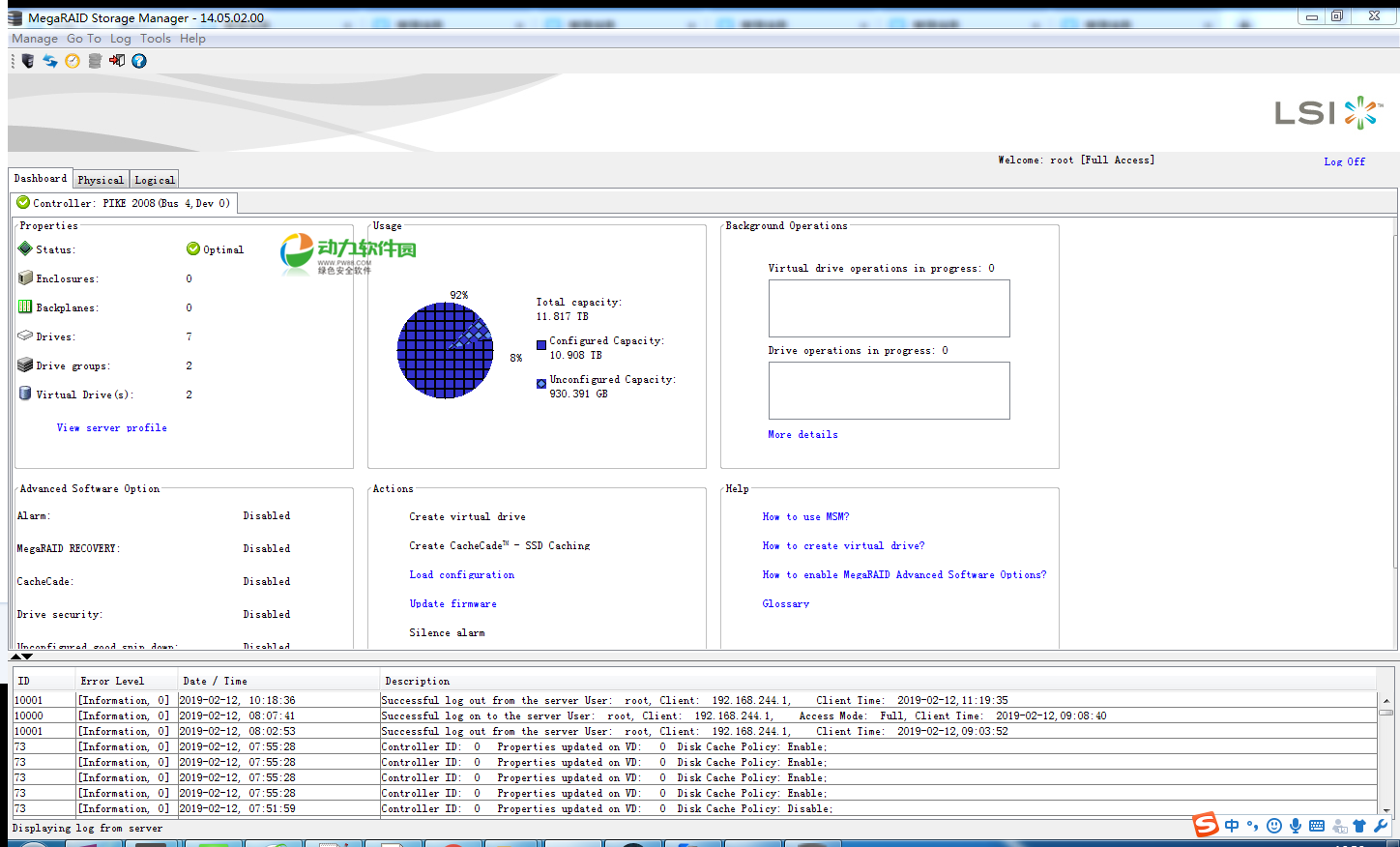This screenshot has height=847, width=1400.
Task: Open How to enable MegaRAID Advanced Software Options link
Action: [x=904, y=574]
